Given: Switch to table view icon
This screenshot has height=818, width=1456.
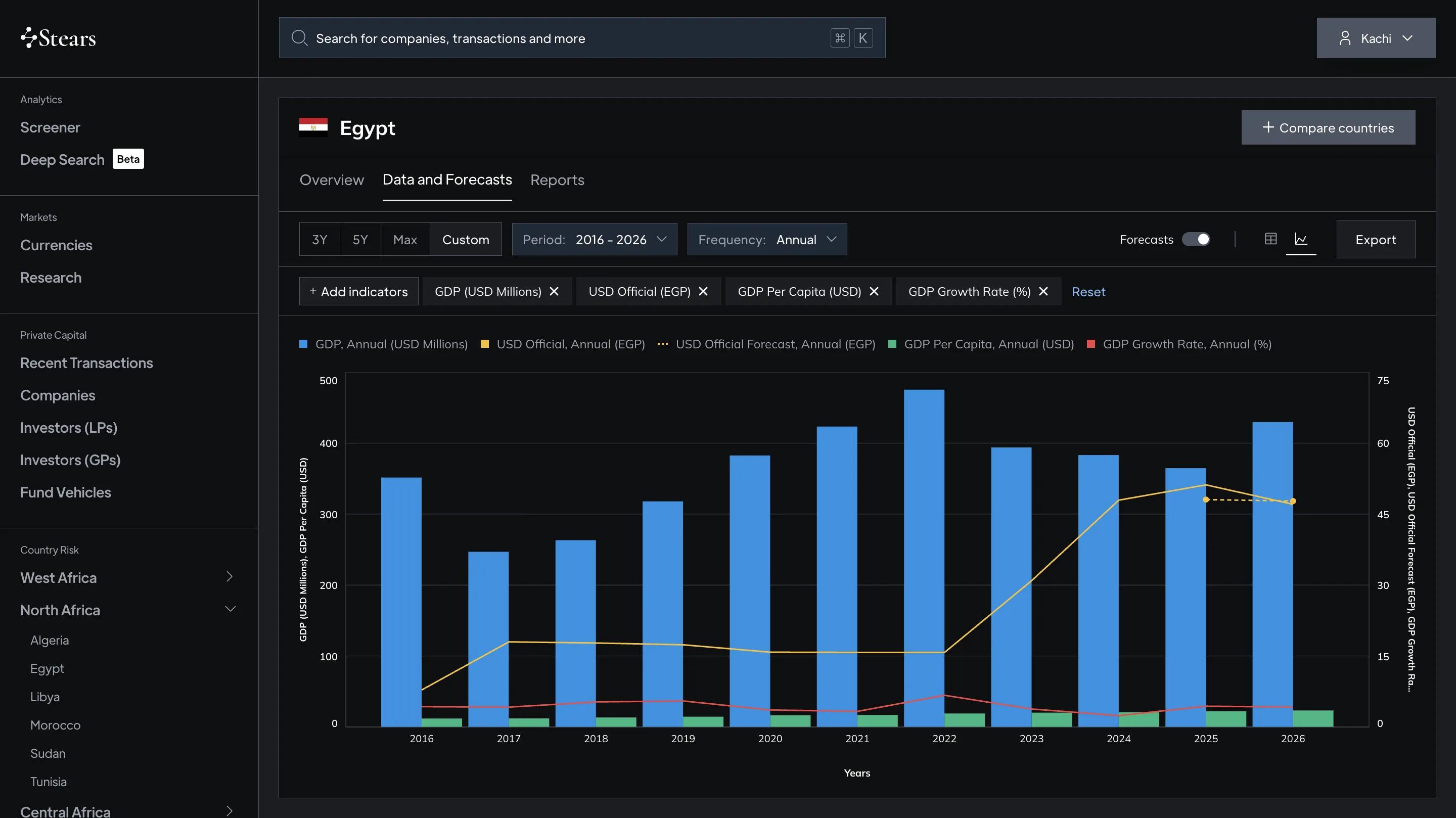Looking at the screenshot, I should pos(1270,239).
